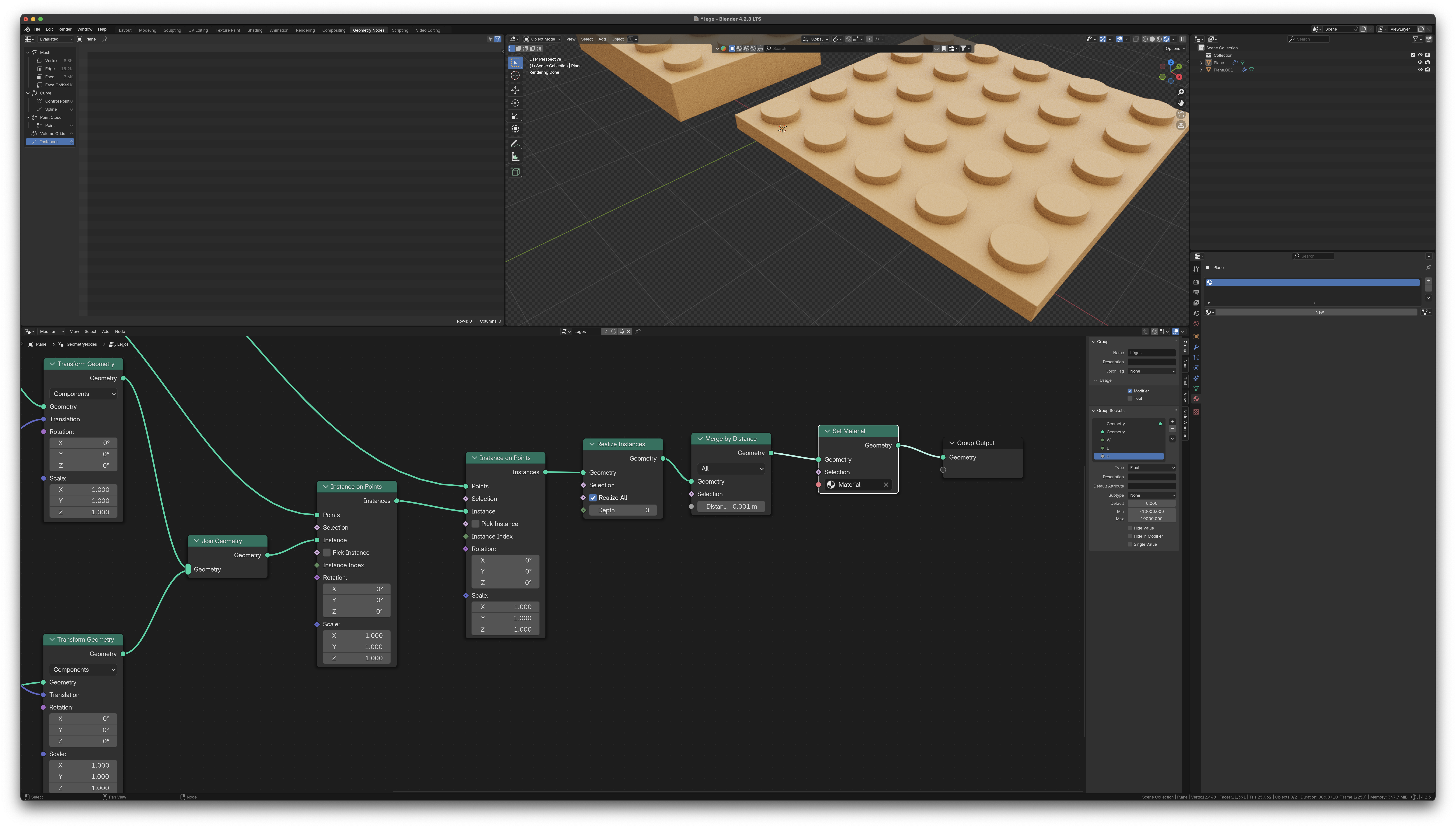Open the Texture properties checker icon
1456x828 pixels.
[1196, 412]
